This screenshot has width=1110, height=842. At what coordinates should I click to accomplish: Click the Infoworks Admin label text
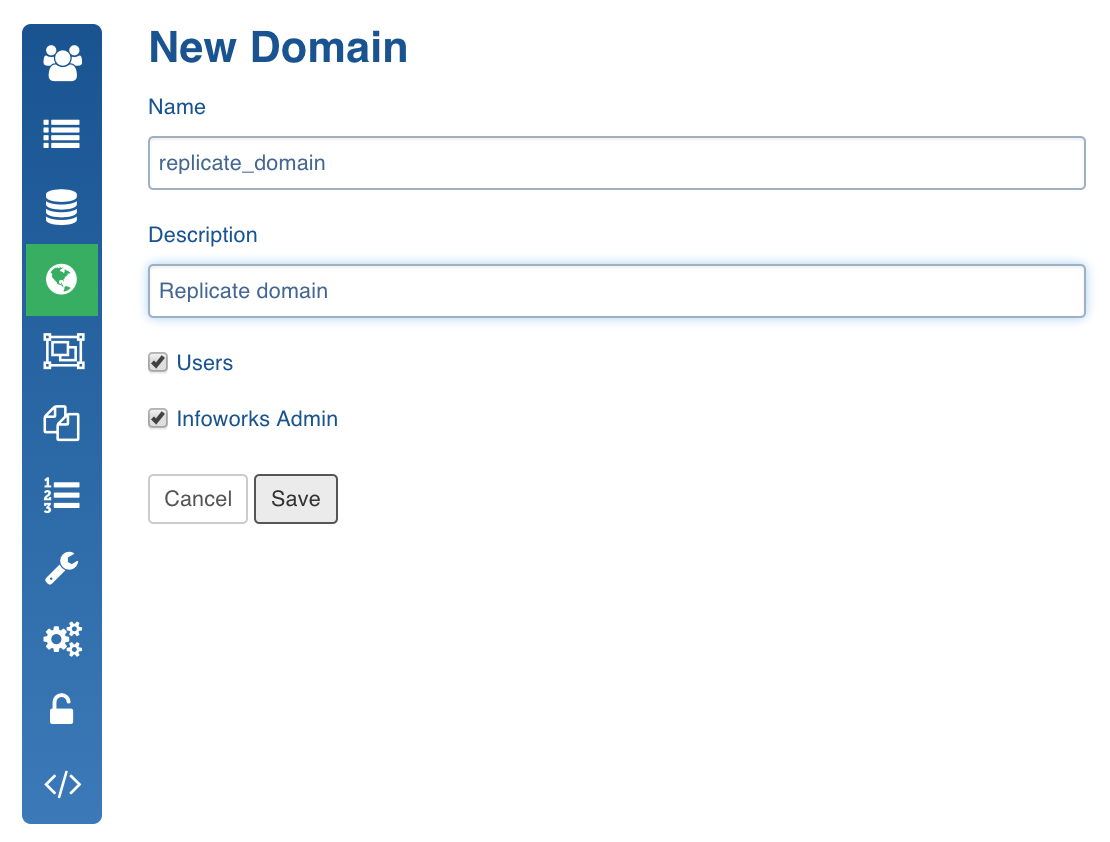coord(257,419)
